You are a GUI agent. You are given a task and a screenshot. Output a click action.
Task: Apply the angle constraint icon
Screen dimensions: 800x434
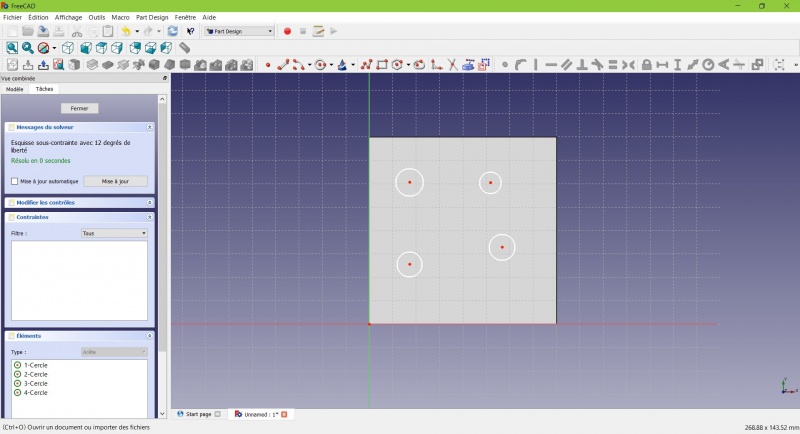[x=723, y=65]
